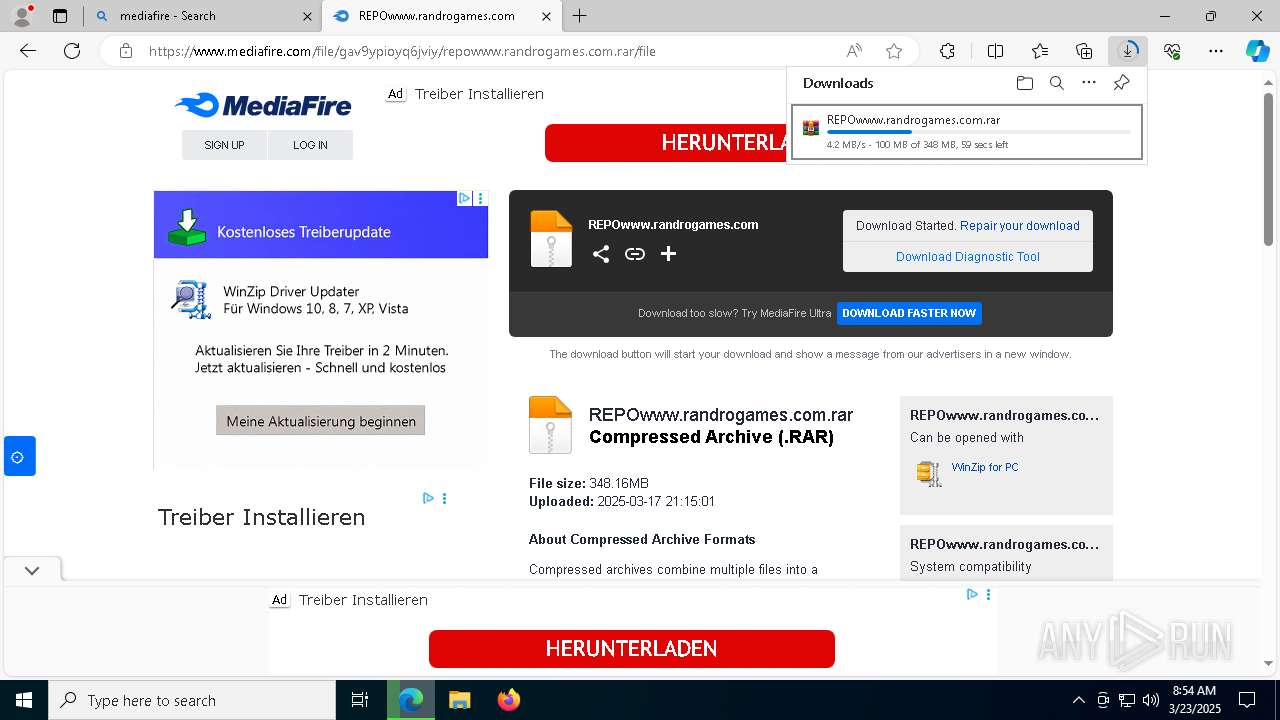Show hidden system tray icons
This screenshot has height=720, width=1280.
tap(1078, 700)
